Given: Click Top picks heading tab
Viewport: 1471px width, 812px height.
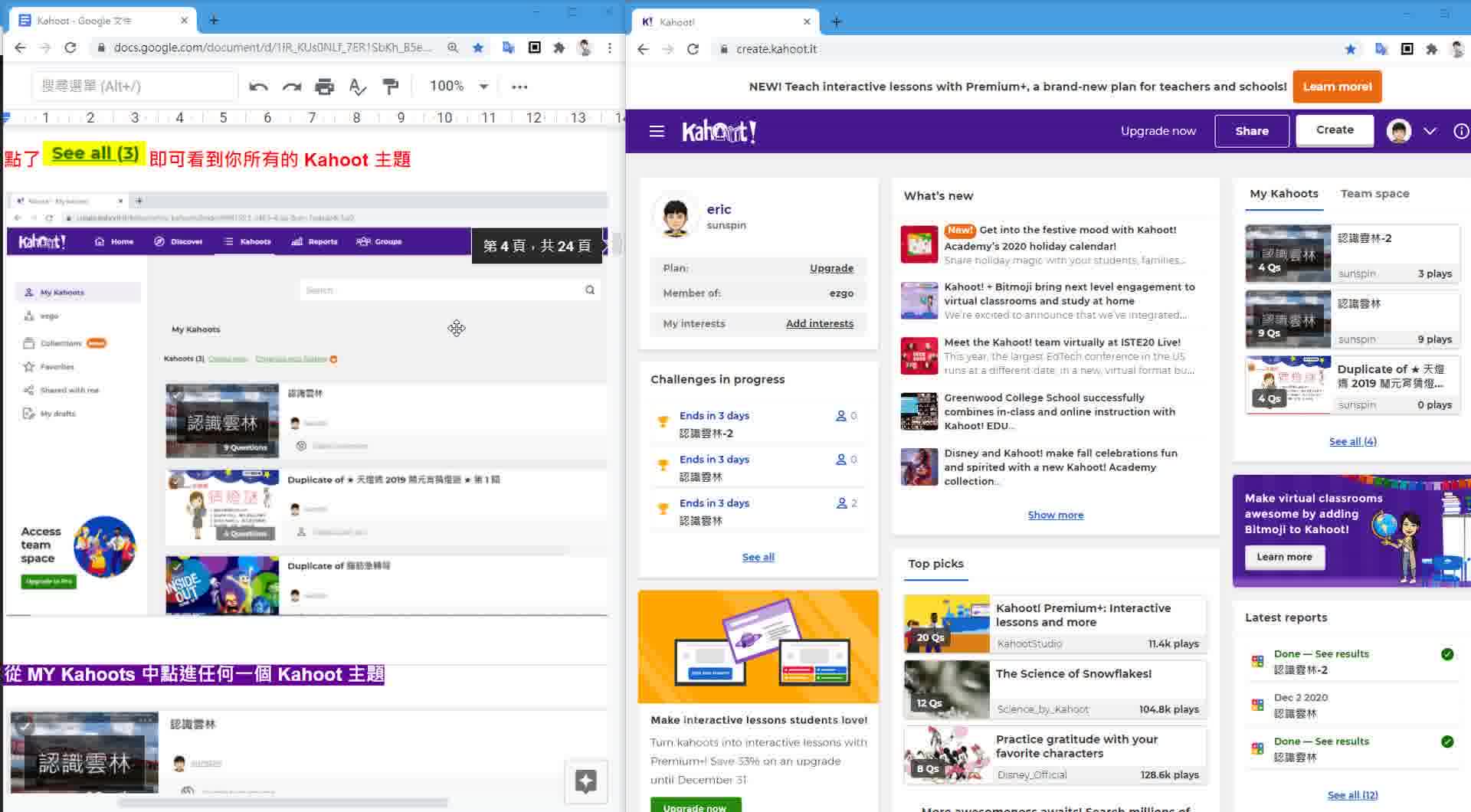Looking at the screenshot, I should pyautogui.click(x=935, y=564).
